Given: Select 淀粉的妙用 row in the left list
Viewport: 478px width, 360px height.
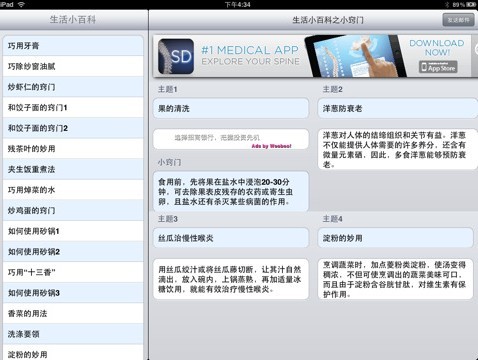Looking at the screenshot, I should (73, 353).
